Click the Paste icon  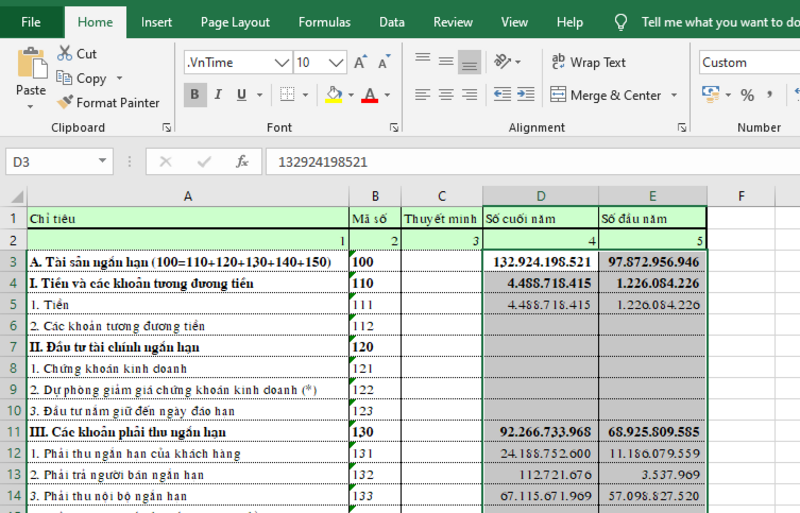pos(31,65)
